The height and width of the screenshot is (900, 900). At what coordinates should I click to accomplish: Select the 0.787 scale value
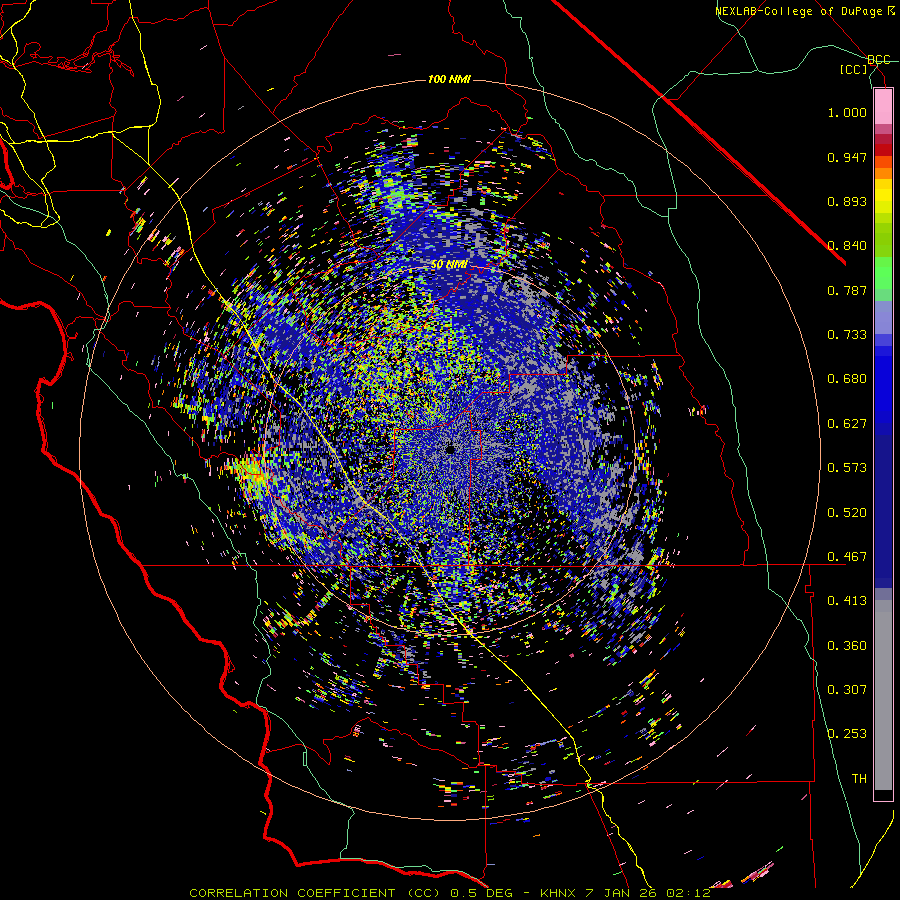coord(847,290)
